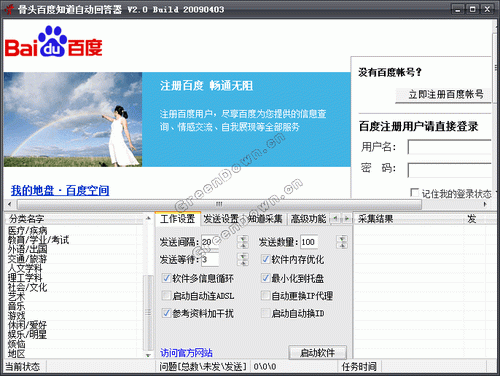The width and height of the screenshot is (500, 376).
Task: Switch to 知道采集 tab
Action: coord(265,219)
